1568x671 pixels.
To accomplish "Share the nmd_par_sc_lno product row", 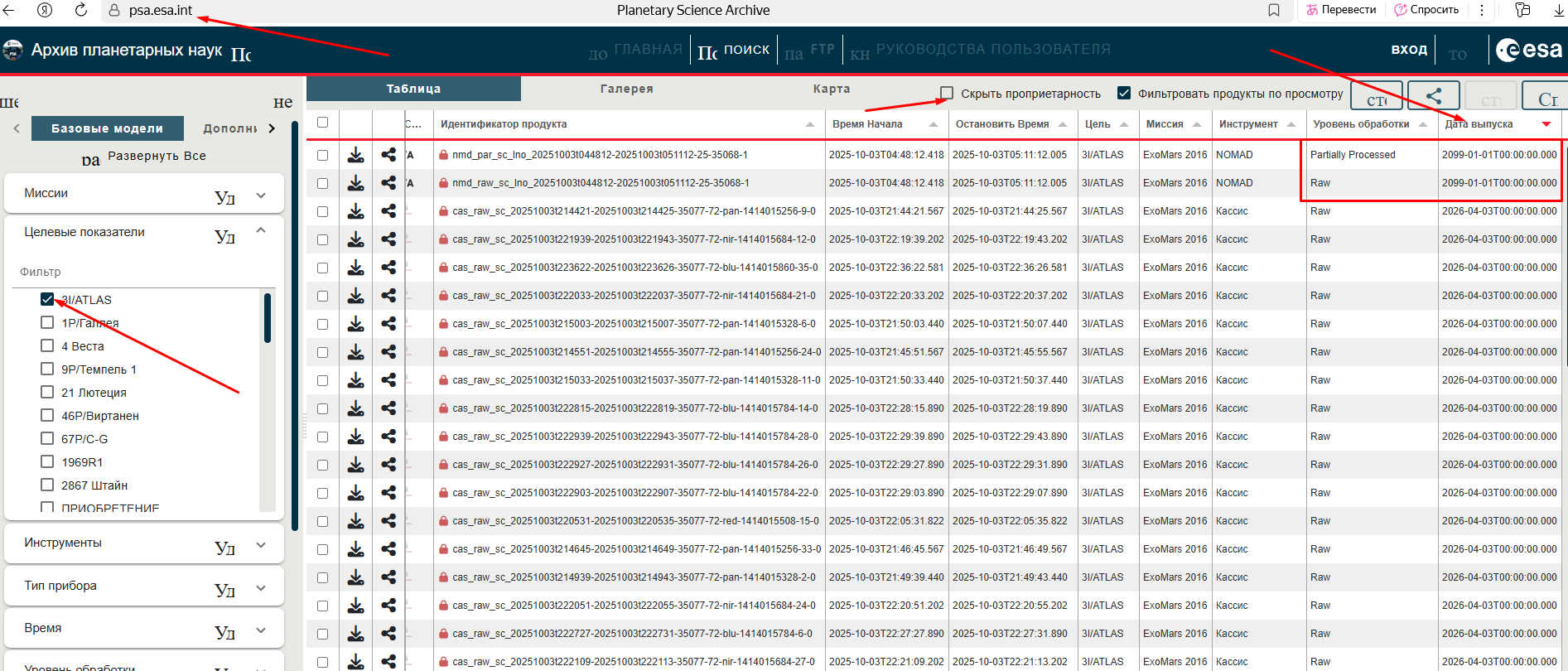I will (388, 155).
